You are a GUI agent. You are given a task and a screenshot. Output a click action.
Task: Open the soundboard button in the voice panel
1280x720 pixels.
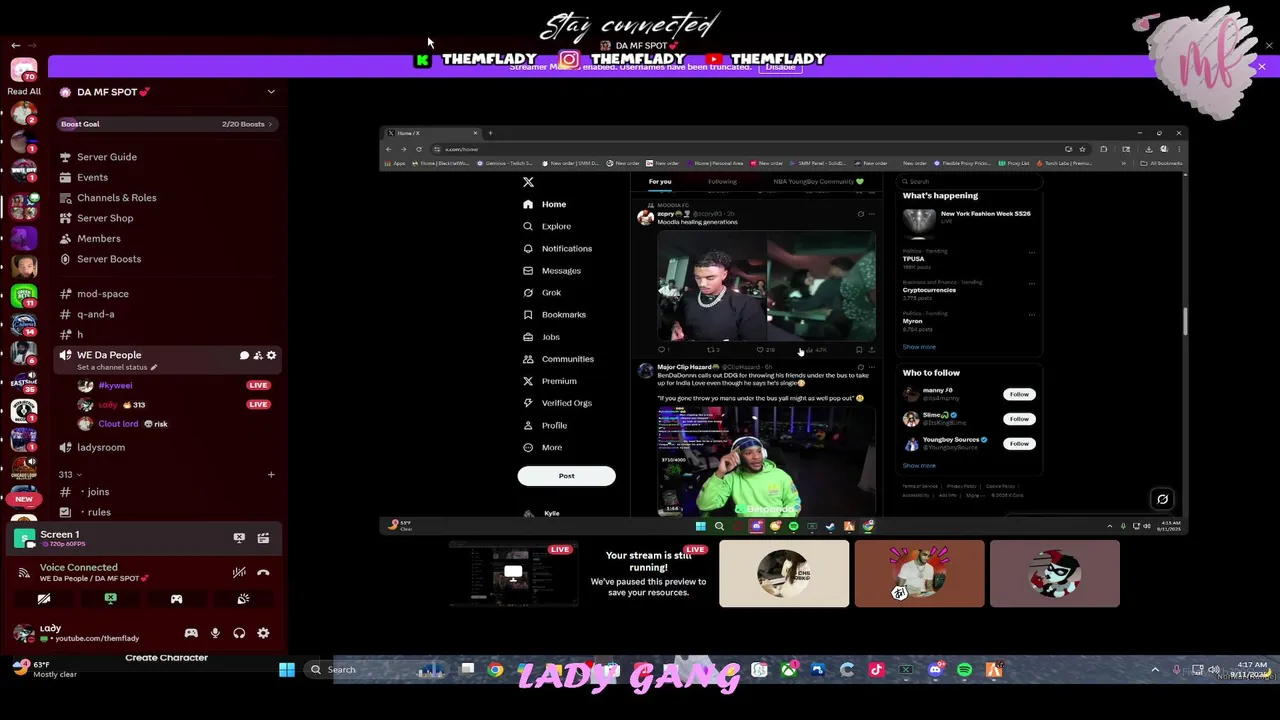243,599
